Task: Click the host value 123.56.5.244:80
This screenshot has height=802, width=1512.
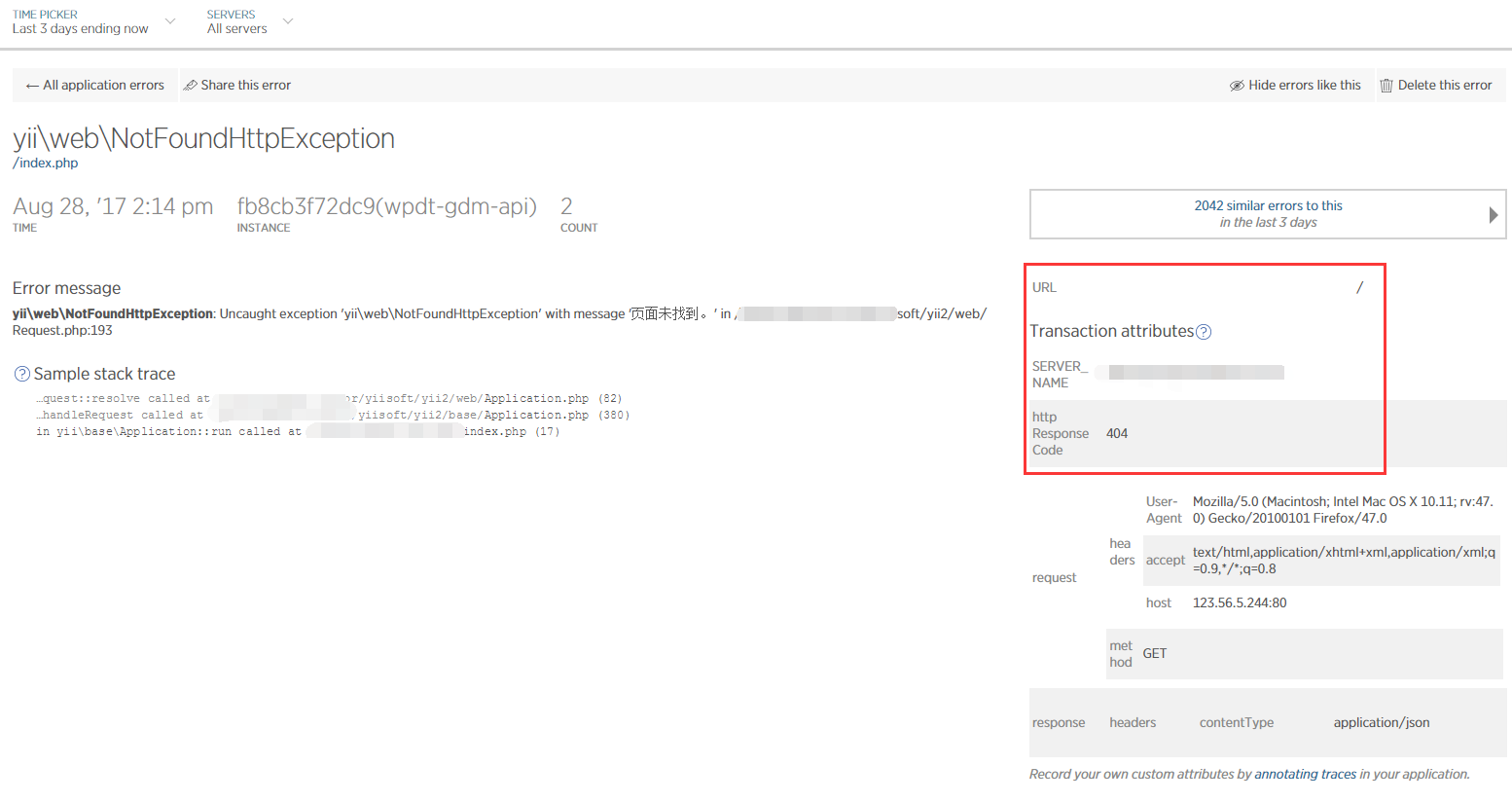Action: (x=1240, y=603)
